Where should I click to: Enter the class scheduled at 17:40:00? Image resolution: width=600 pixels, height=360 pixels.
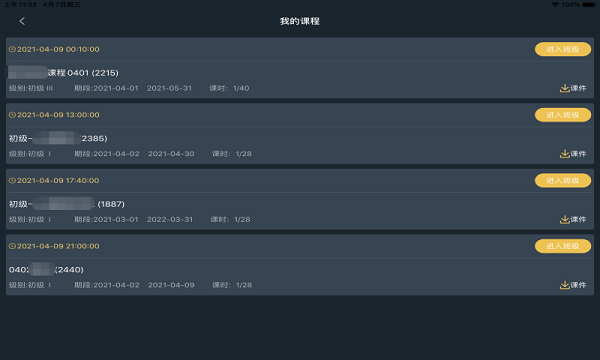(x=562, y=181)
